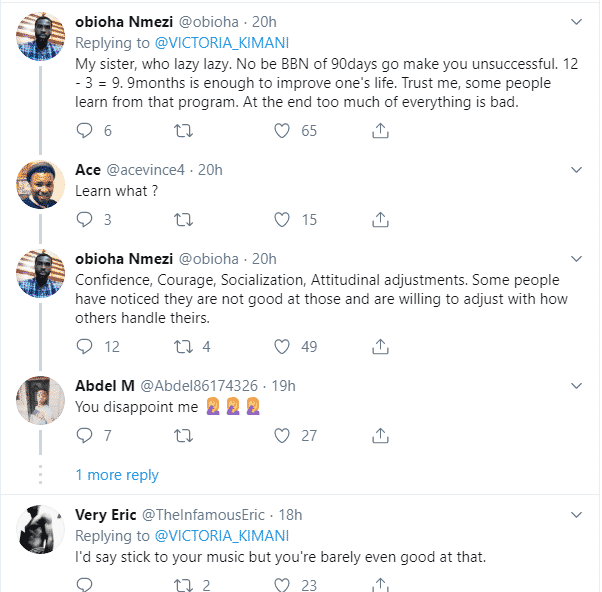The image size is (602, 592).
Task: Expand options for Abdel M's tweet
Action: [576, 385]
